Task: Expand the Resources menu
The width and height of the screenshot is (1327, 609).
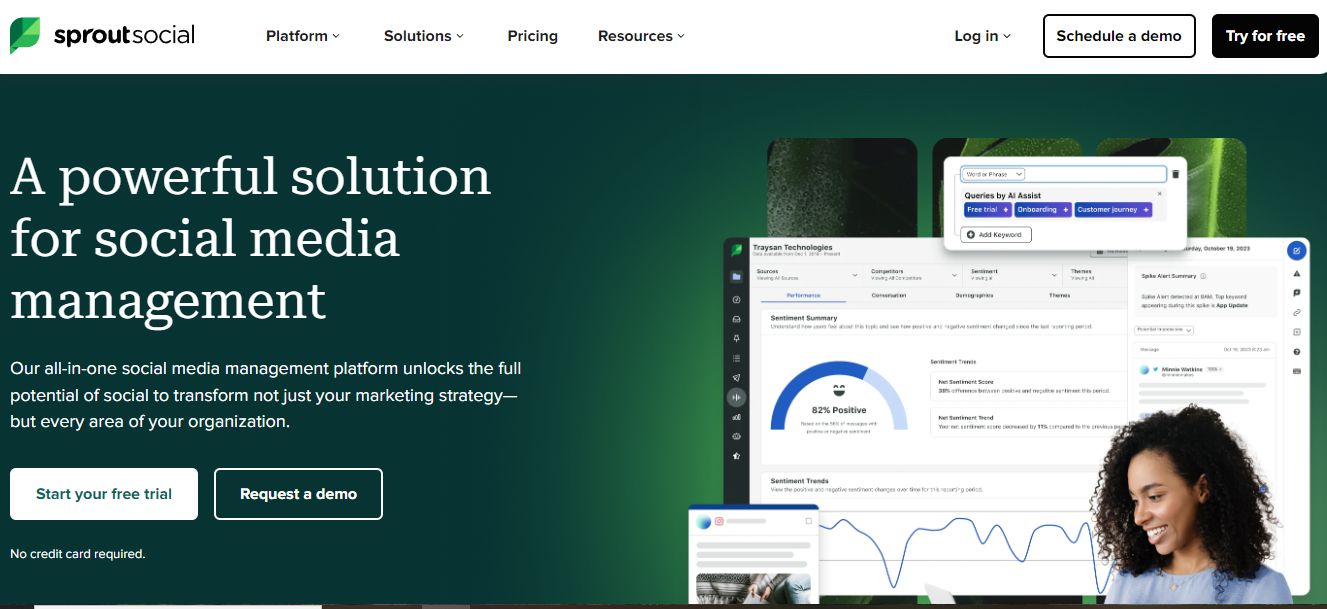Action: [x=641, y=36]
